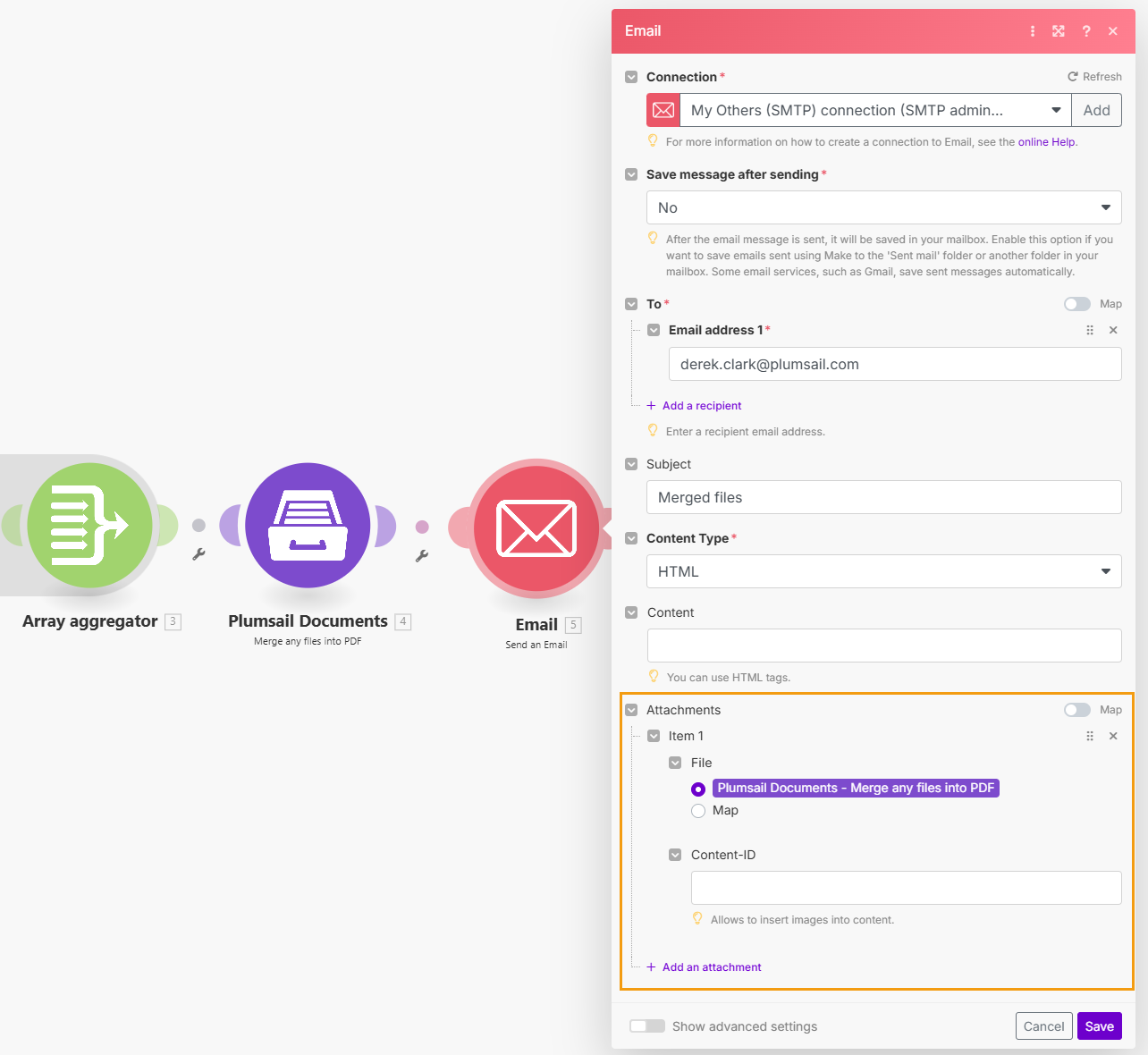Grab drag handle of Email address 1
This screenshot has height=1055, width=1148.
click(1090, 330)
